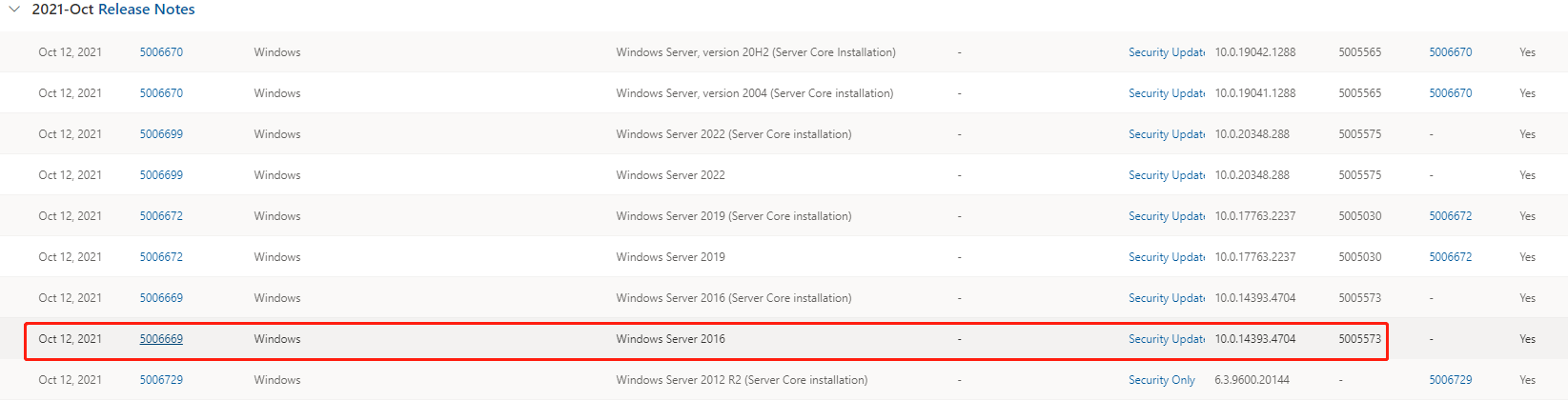Open 5006672 link beside Yes, Server 2019 non-Core row
This screenshot has width=1568, height=401.
tap(1450, 257)
